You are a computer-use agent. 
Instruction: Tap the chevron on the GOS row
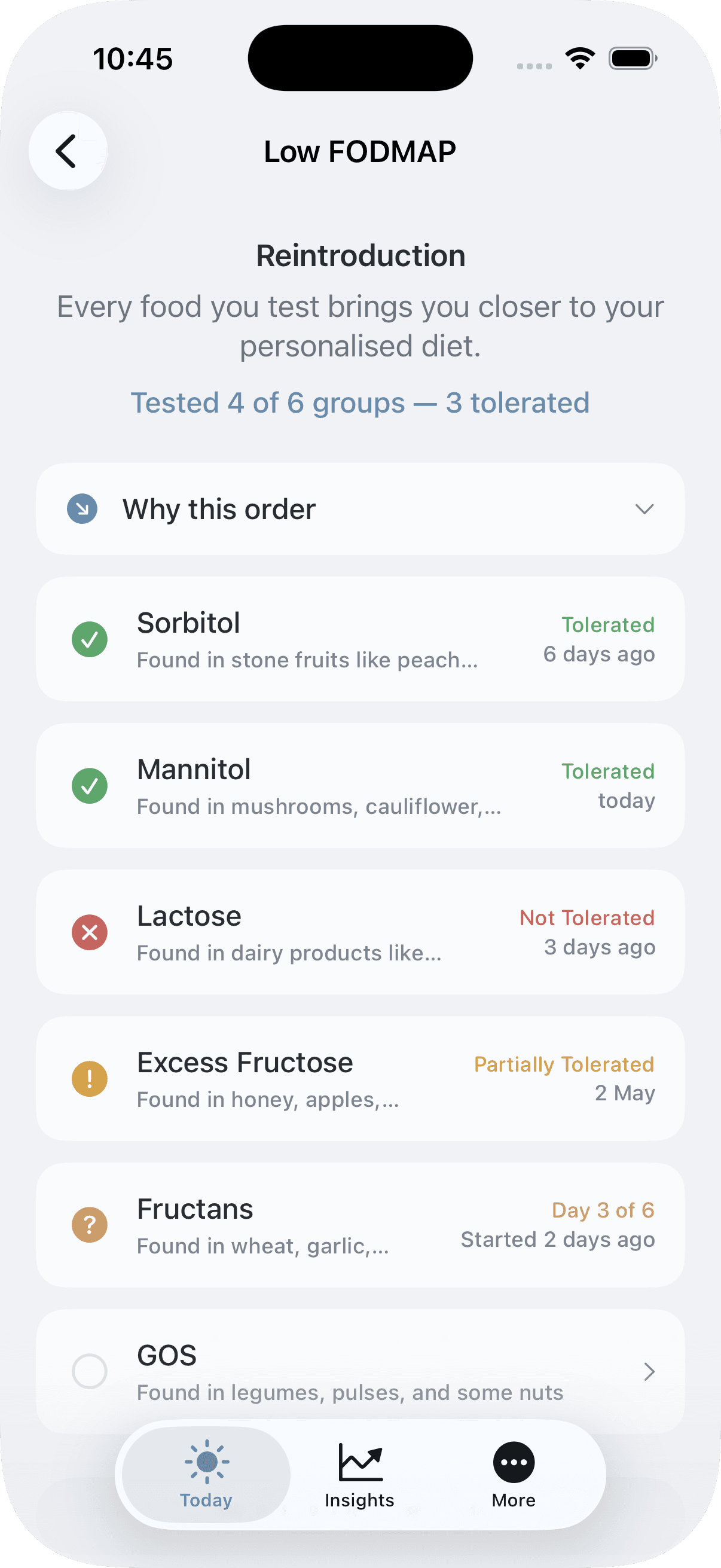pyautogui.click(x=649, y=1371)
